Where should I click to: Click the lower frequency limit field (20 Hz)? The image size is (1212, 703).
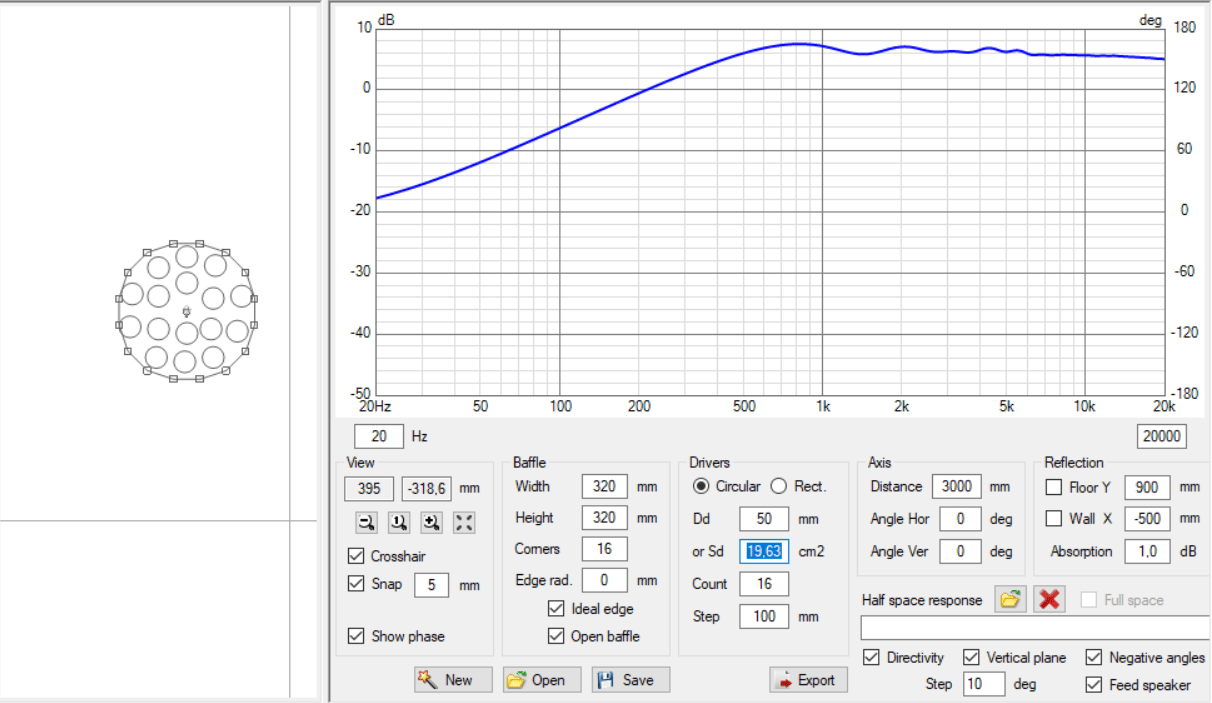pyautogui.click(x=379, y=437)
